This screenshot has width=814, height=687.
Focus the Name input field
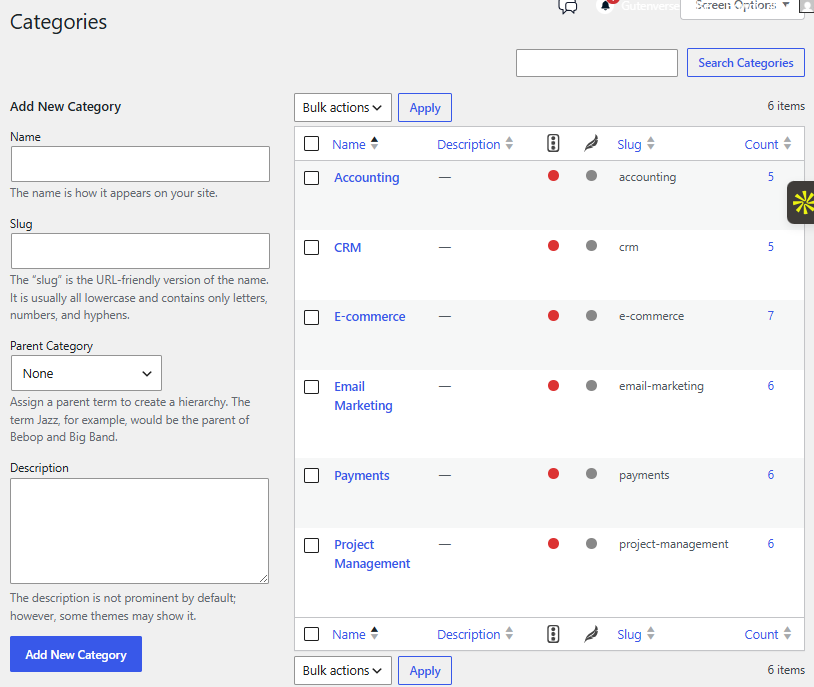[x=140, y=164]
